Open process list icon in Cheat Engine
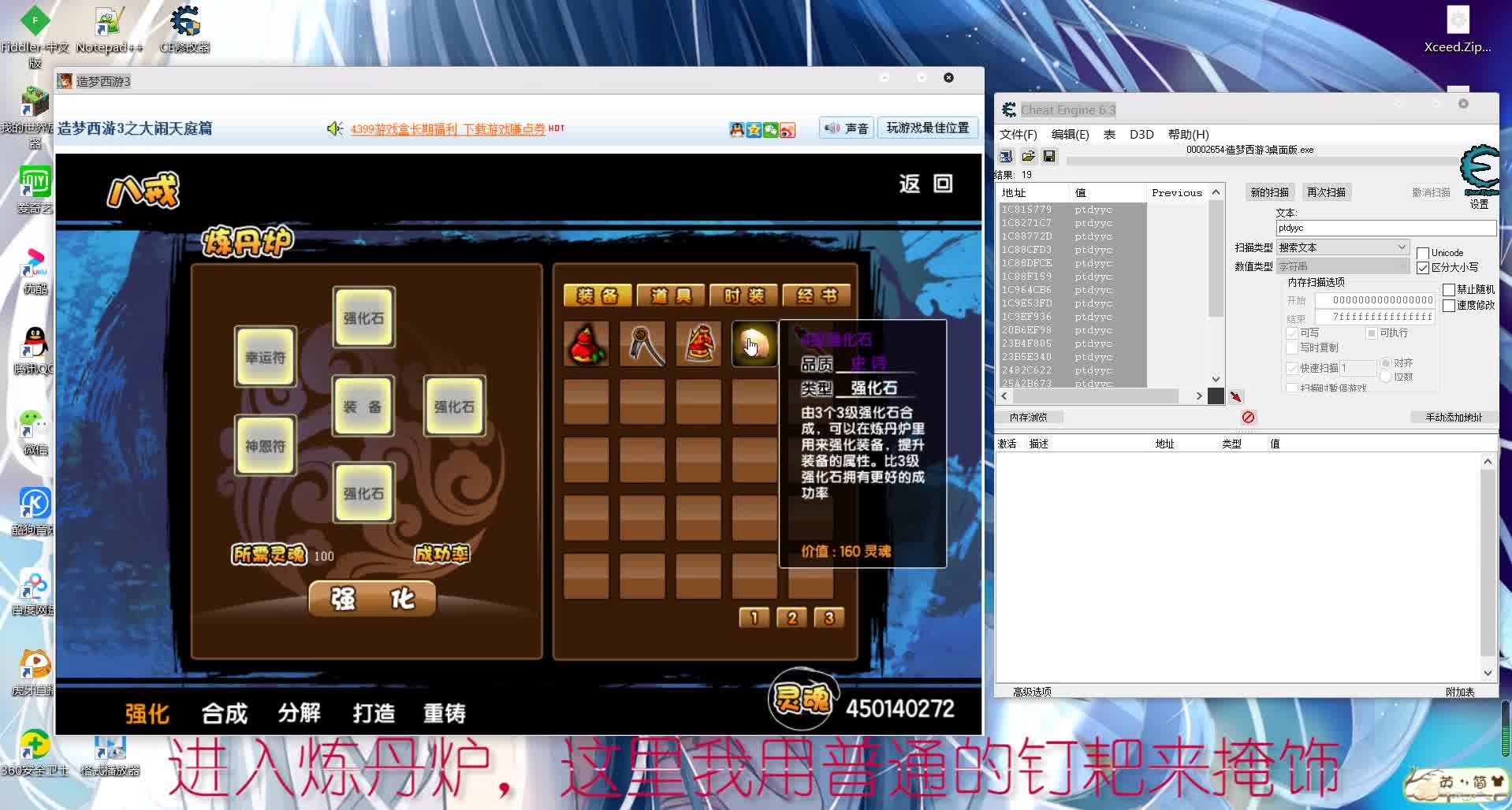The image size is (1512, 810). [x=1006, y=156]
